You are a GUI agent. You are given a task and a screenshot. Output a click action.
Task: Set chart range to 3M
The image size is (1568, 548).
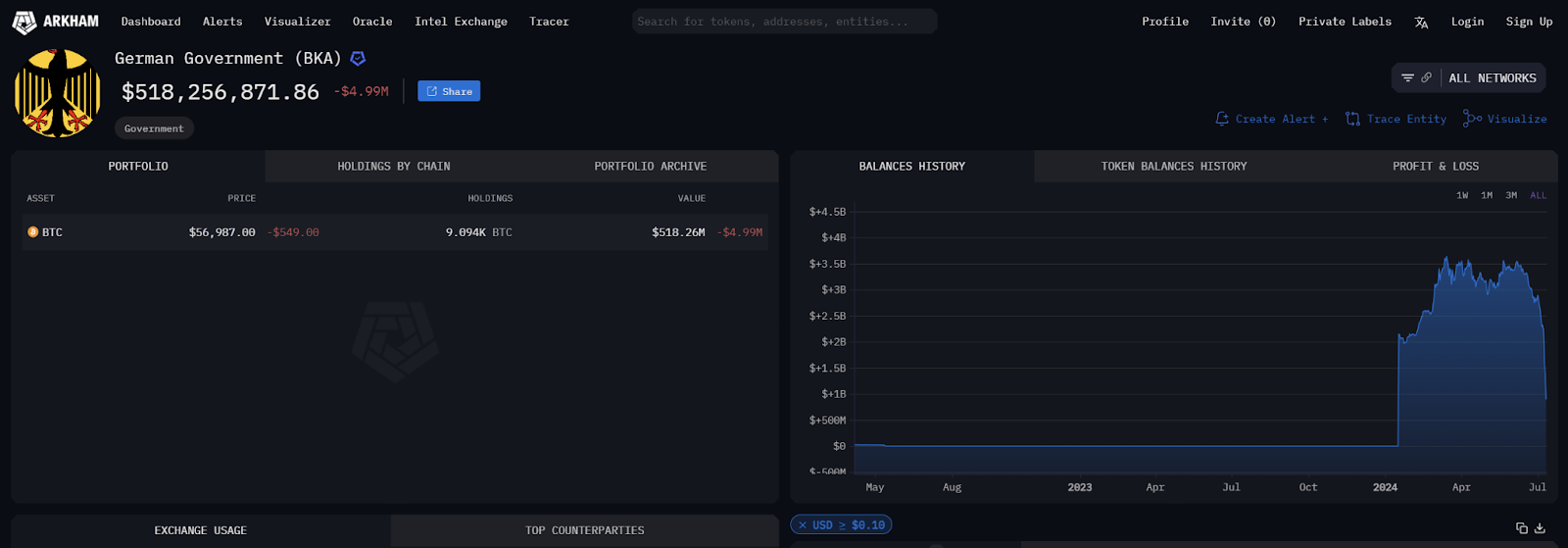tap(1511, 195)
